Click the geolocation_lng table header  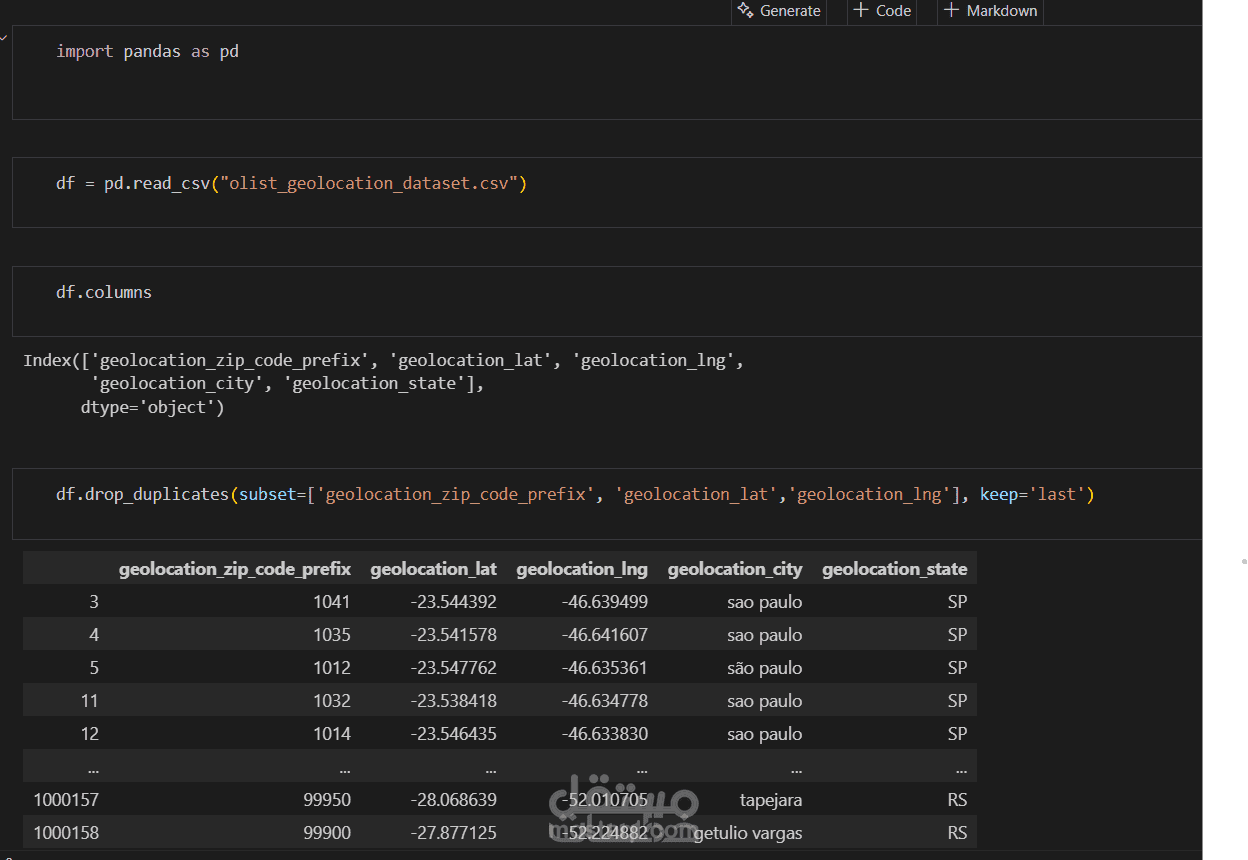click(581, 569)
